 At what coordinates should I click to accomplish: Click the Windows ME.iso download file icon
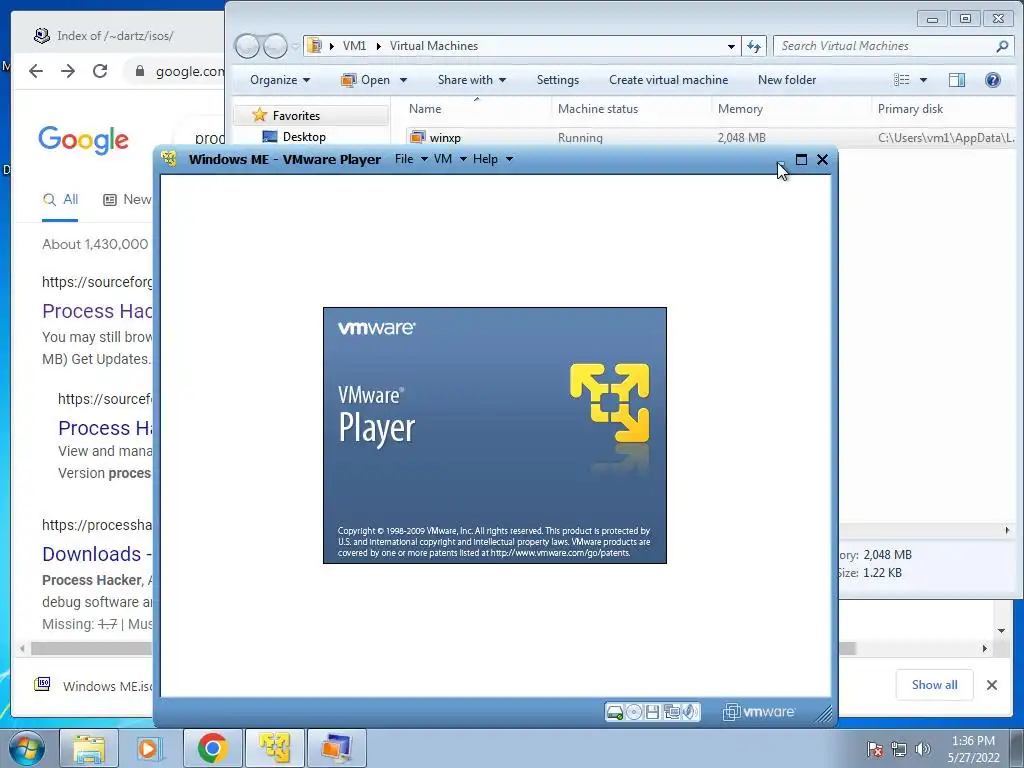pos(42,684)
